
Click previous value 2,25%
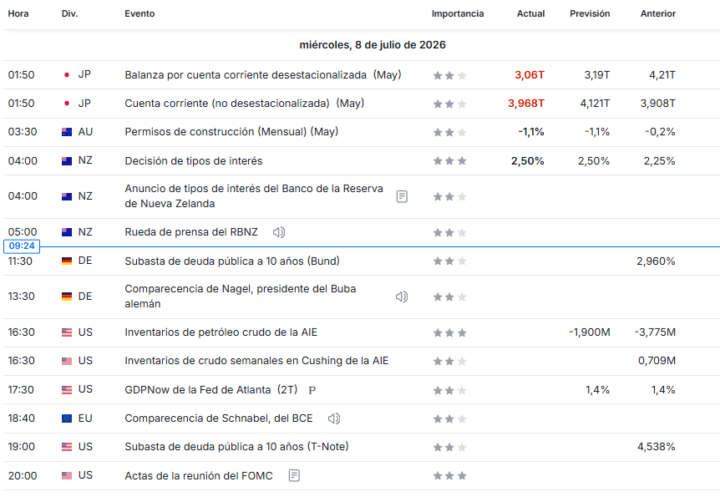659,161
